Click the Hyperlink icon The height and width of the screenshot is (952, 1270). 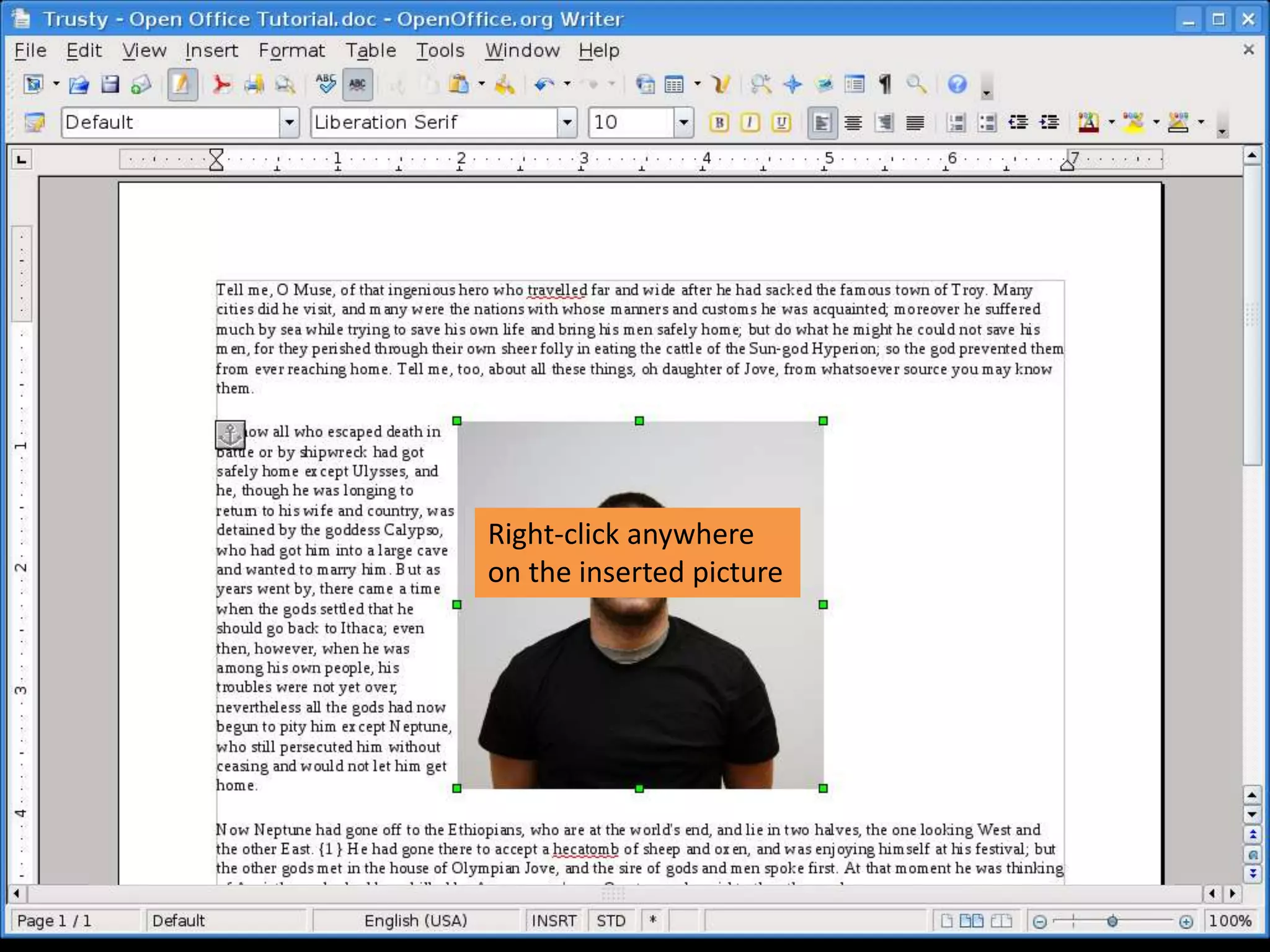tap(646, 84)
